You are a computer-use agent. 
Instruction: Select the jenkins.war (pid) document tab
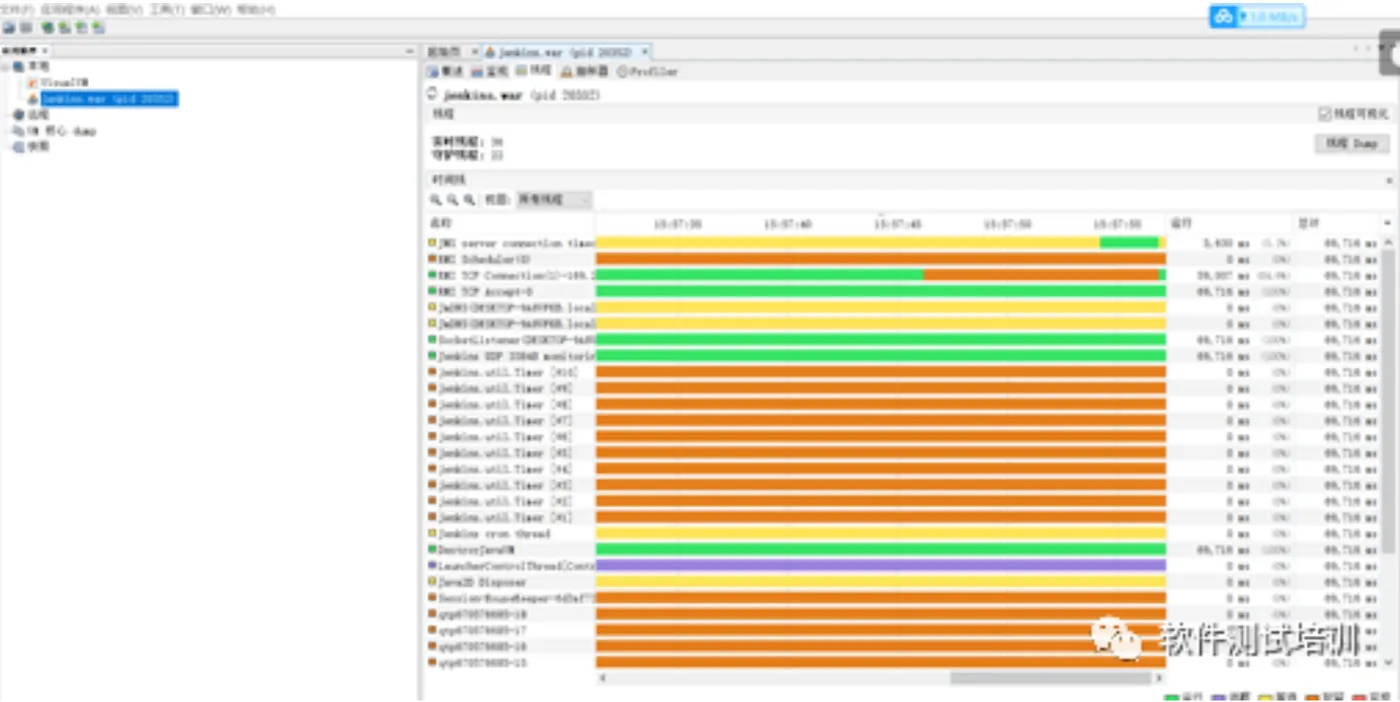coord(569,51)
